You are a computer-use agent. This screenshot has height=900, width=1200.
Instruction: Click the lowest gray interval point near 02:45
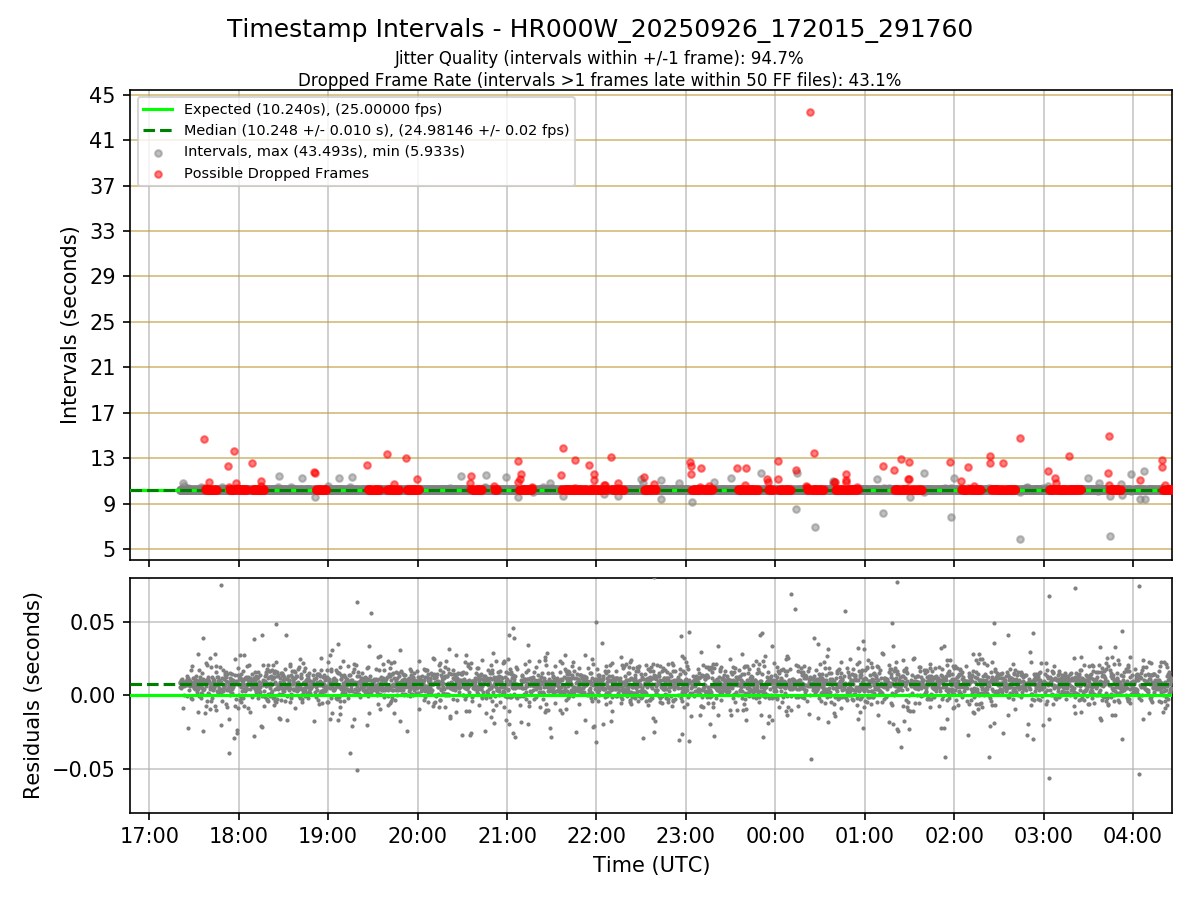[1020, 539]
